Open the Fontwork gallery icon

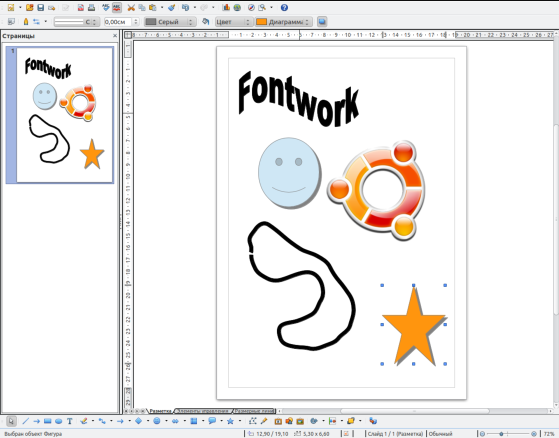pyautogui.click(x=278, y=421)
